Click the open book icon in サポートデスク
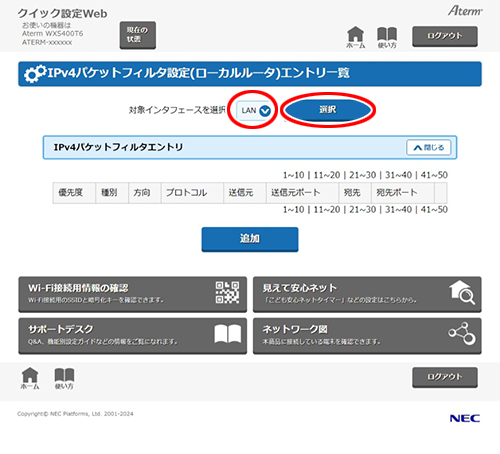This screenshot has height=454, width=500. click(228, 334)
